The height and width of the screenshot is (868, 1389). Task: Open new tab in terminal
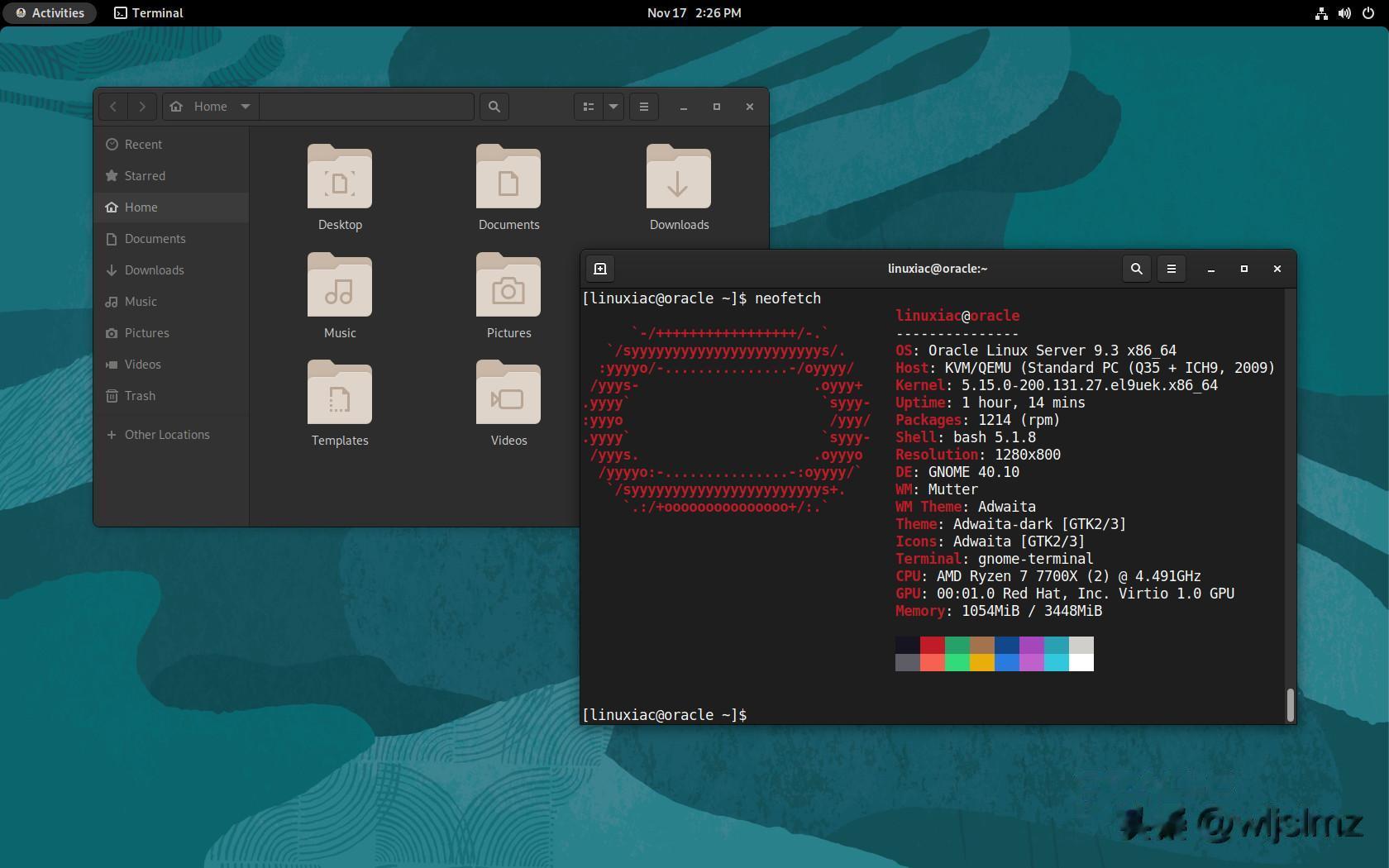click(x=600, y=269)
